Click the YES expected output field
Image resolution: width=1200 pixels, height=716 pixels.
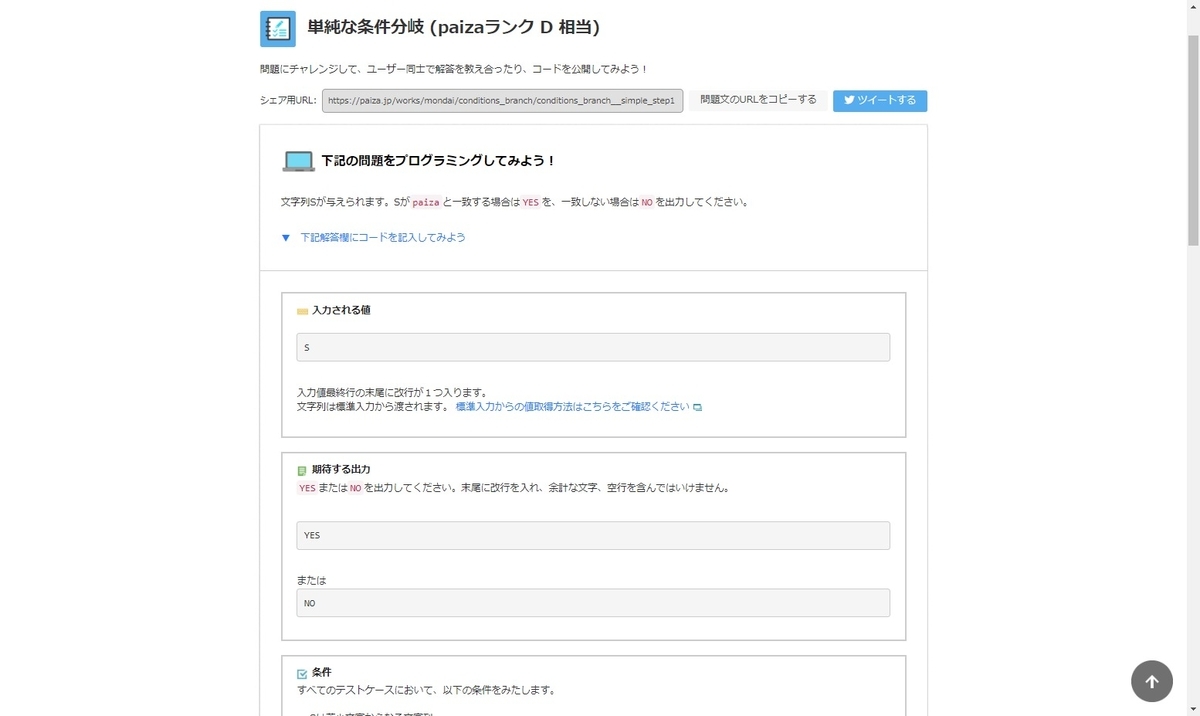592,535
